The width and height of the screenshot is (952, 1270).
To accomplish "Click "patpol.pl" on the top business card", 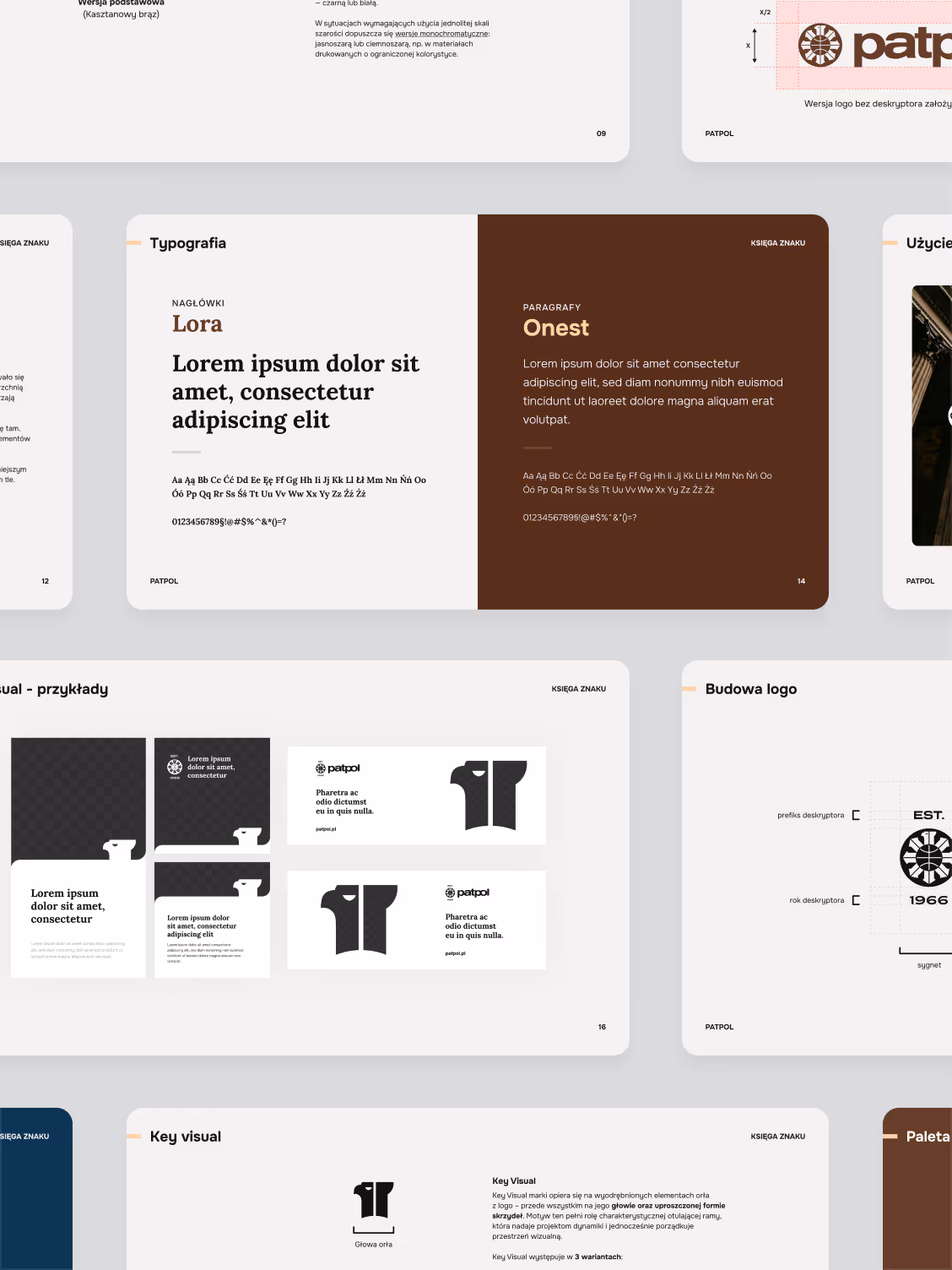I will point(326,829).
